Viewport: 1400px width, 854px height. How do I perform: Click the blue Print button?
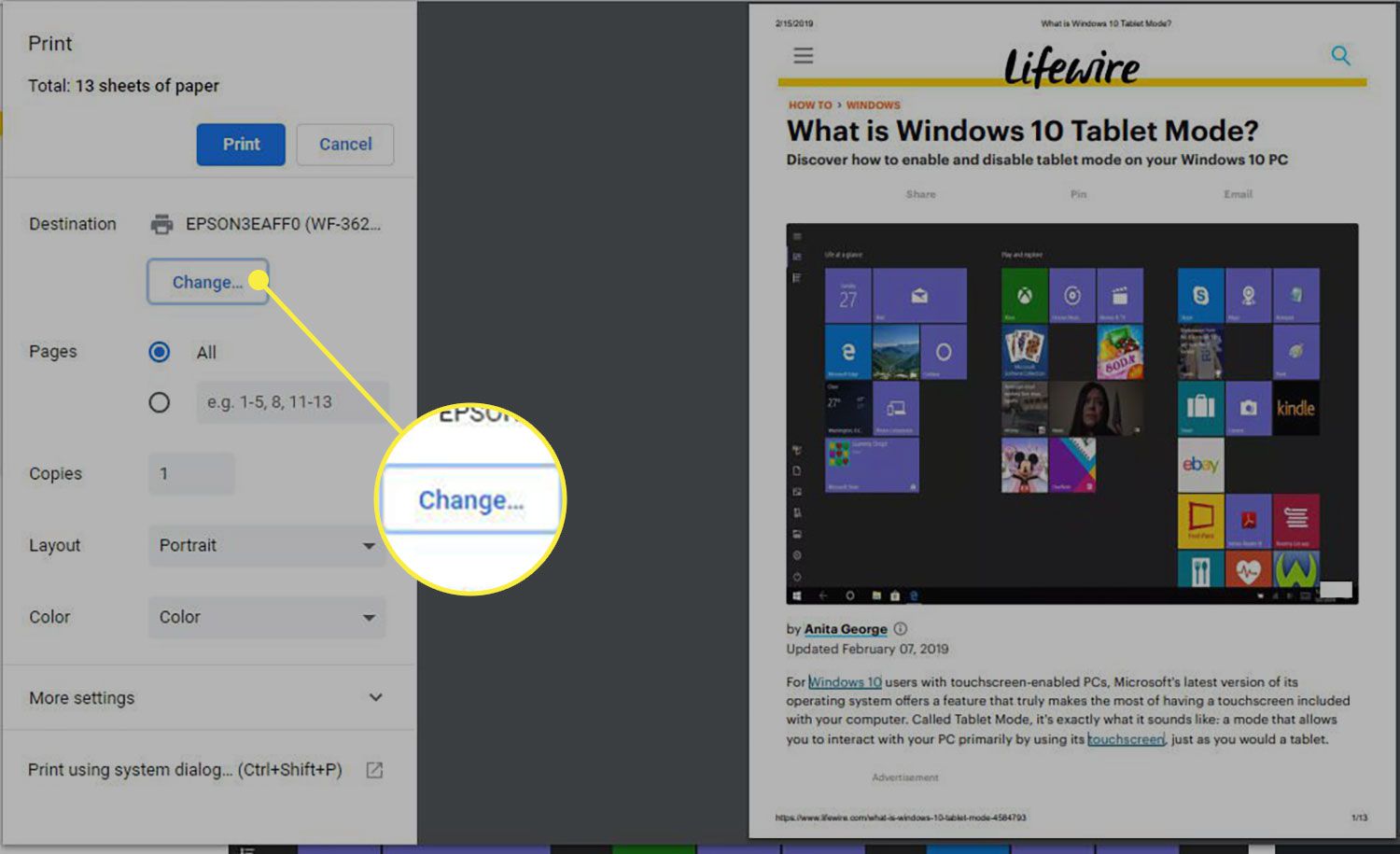click(241, 145)
